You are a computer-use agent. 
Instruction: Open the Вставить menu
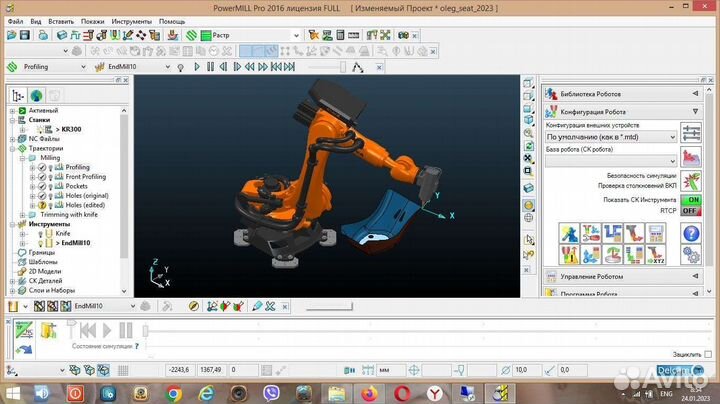click(x=61, y=22)
